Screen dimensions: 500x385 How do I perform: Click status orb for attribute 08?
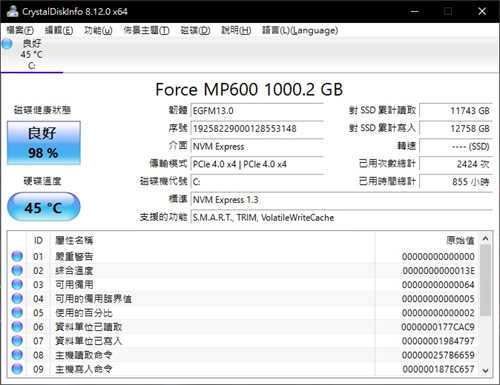(17, 355)
